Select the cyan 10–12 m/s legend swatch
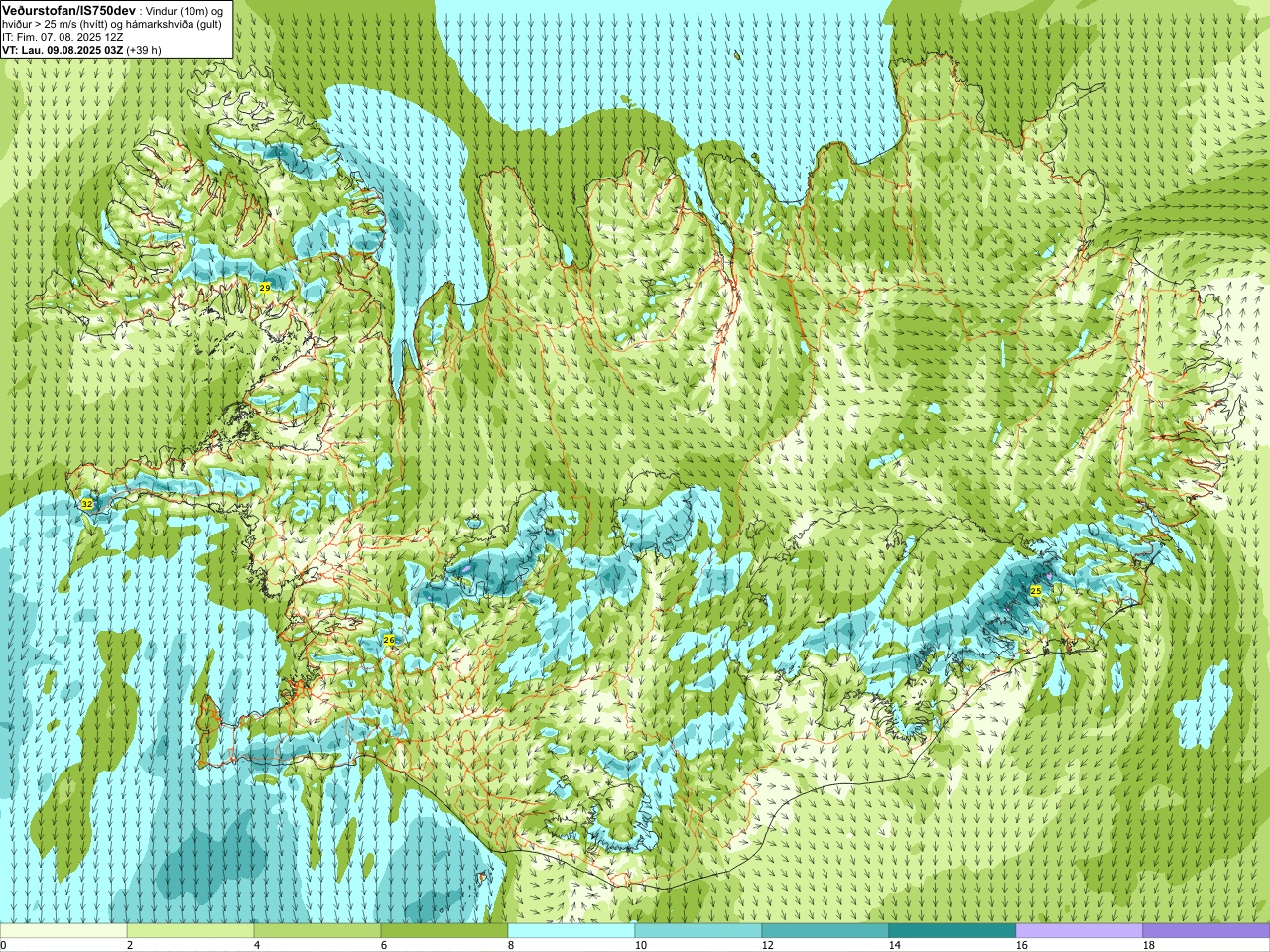Viewport: 1270px width, 952px height. pyautogui.click(x=698, y=931)
